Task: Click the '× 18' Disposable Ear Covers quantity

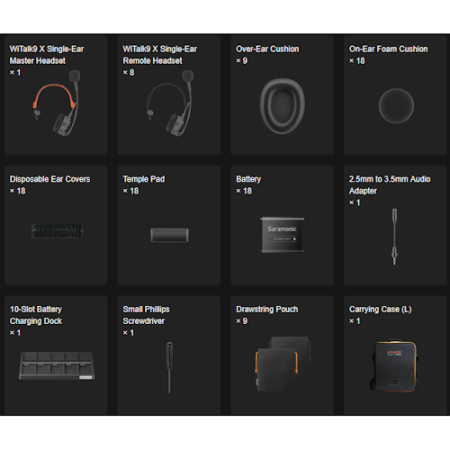Action: [17, 191]
